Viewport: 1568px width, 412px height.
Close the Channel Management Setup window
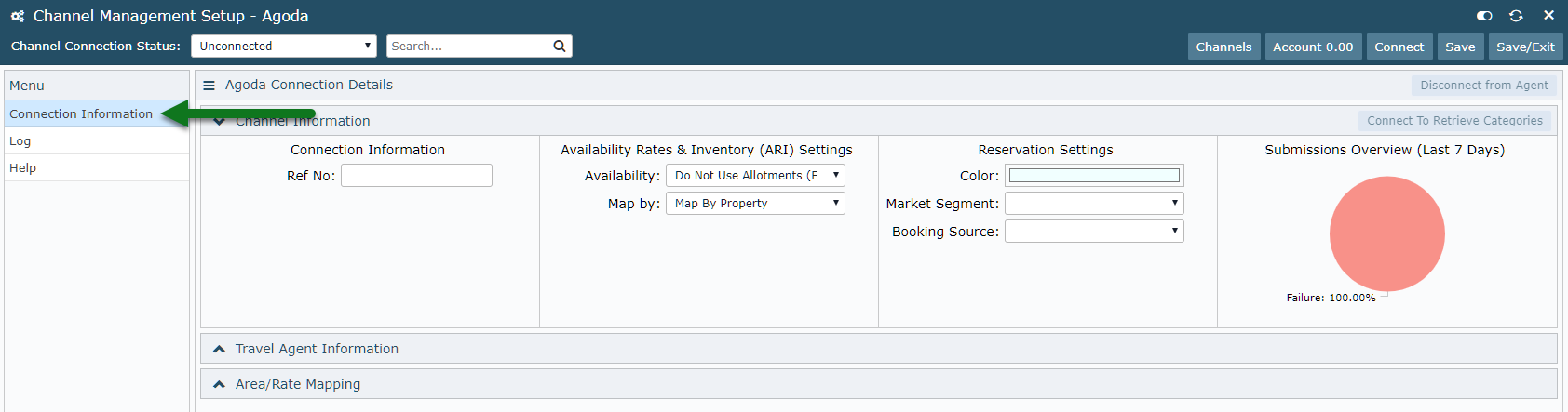[x=1548, y=15]
